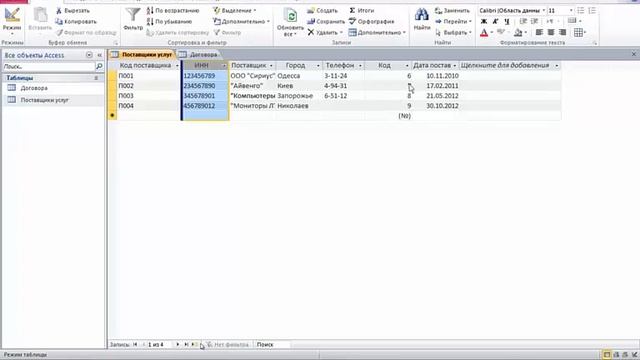Go to first record navigation button
Viewport: 640px width, 360px height.
(135, 345)
